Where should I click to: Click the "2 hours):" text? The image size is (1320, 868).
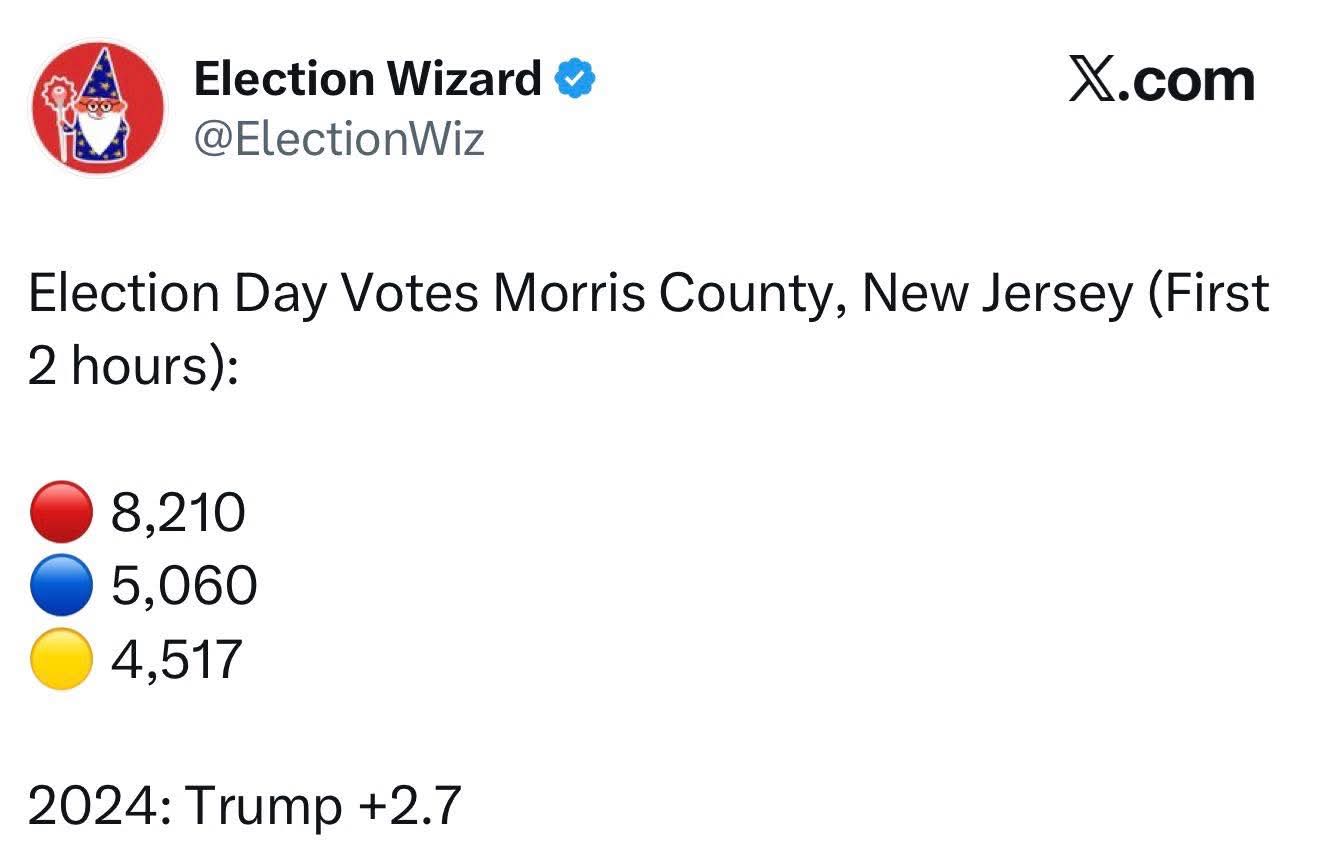tap(134, 367)
